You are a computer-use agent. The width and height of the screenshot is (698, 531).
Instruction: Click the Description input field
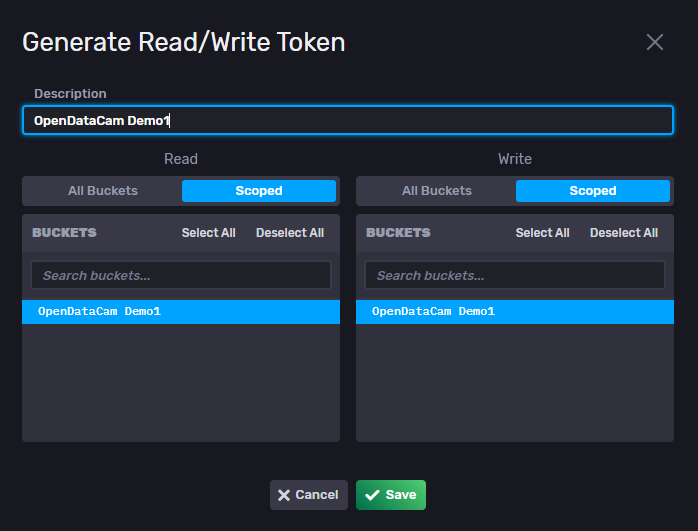[x=348, y=120]
